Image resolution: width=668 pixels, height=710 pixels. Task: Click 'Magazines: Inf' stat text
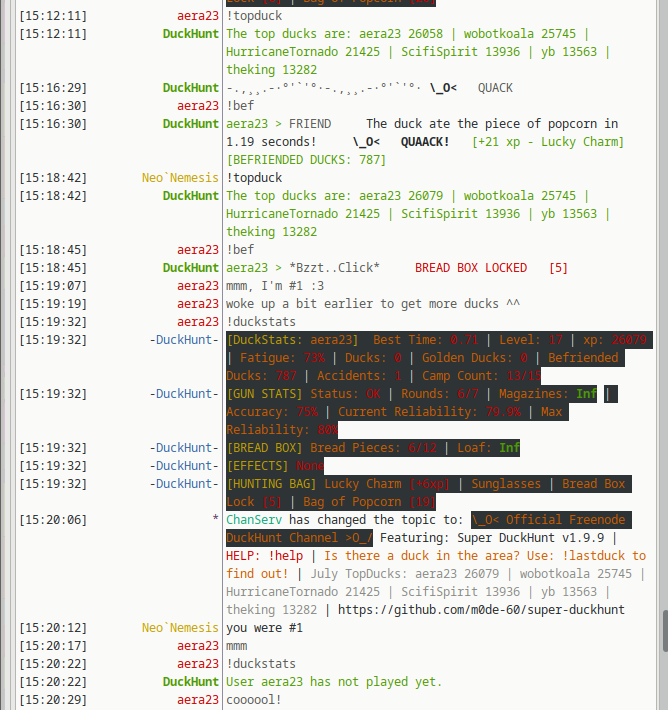click(x=548, y=393)
